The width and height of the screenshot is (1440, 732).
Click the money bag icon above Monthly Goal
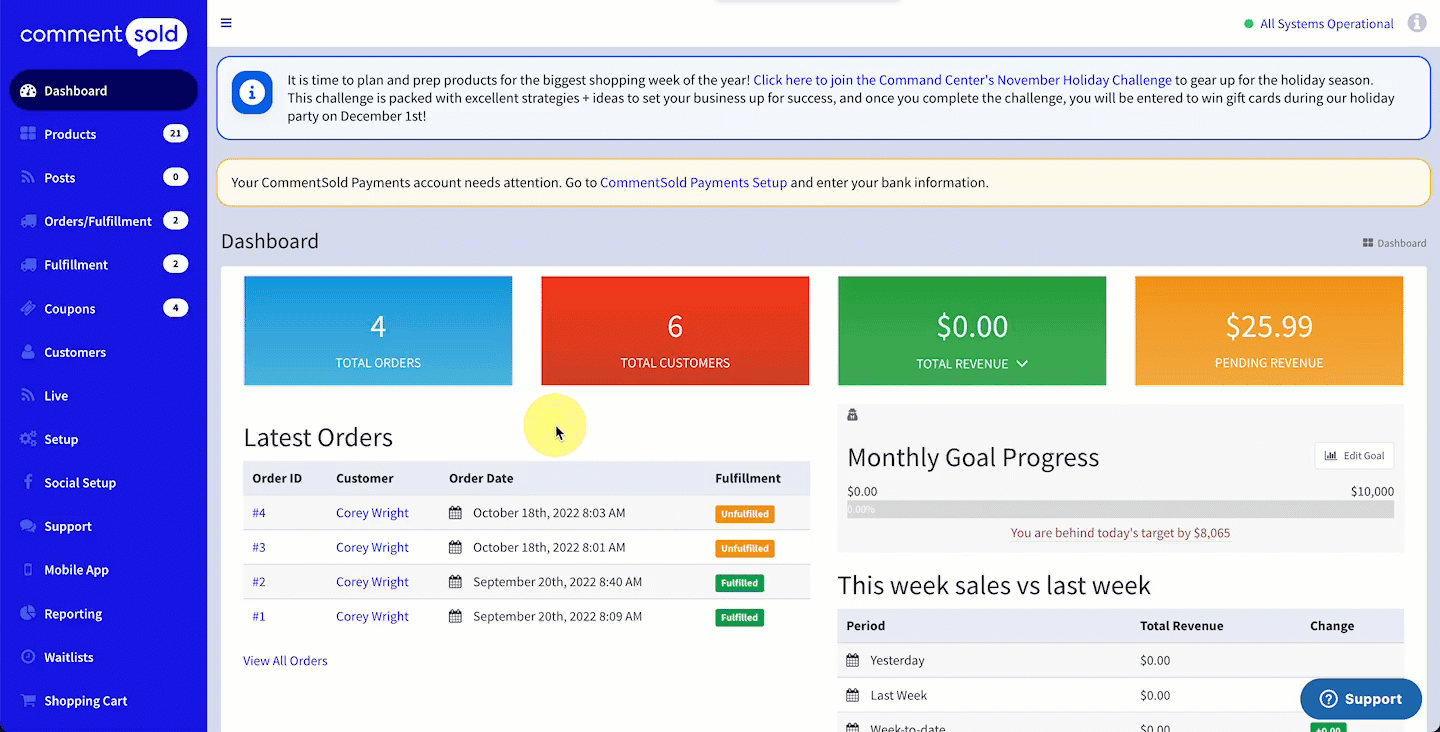click(x=852, y=415)
